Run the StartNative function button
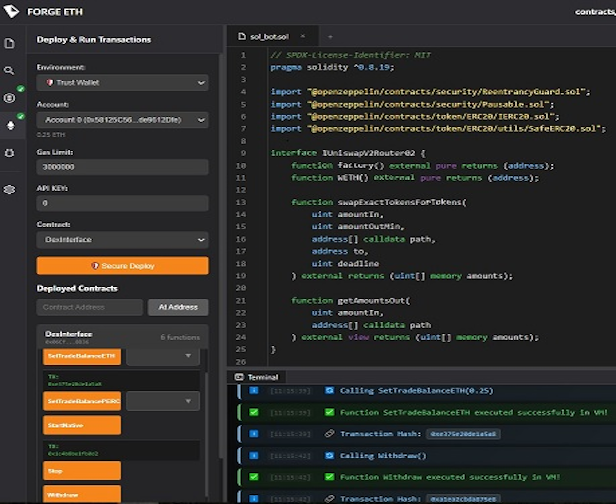The height and width of the screenshot is (504, 616). tap(82, 425)
